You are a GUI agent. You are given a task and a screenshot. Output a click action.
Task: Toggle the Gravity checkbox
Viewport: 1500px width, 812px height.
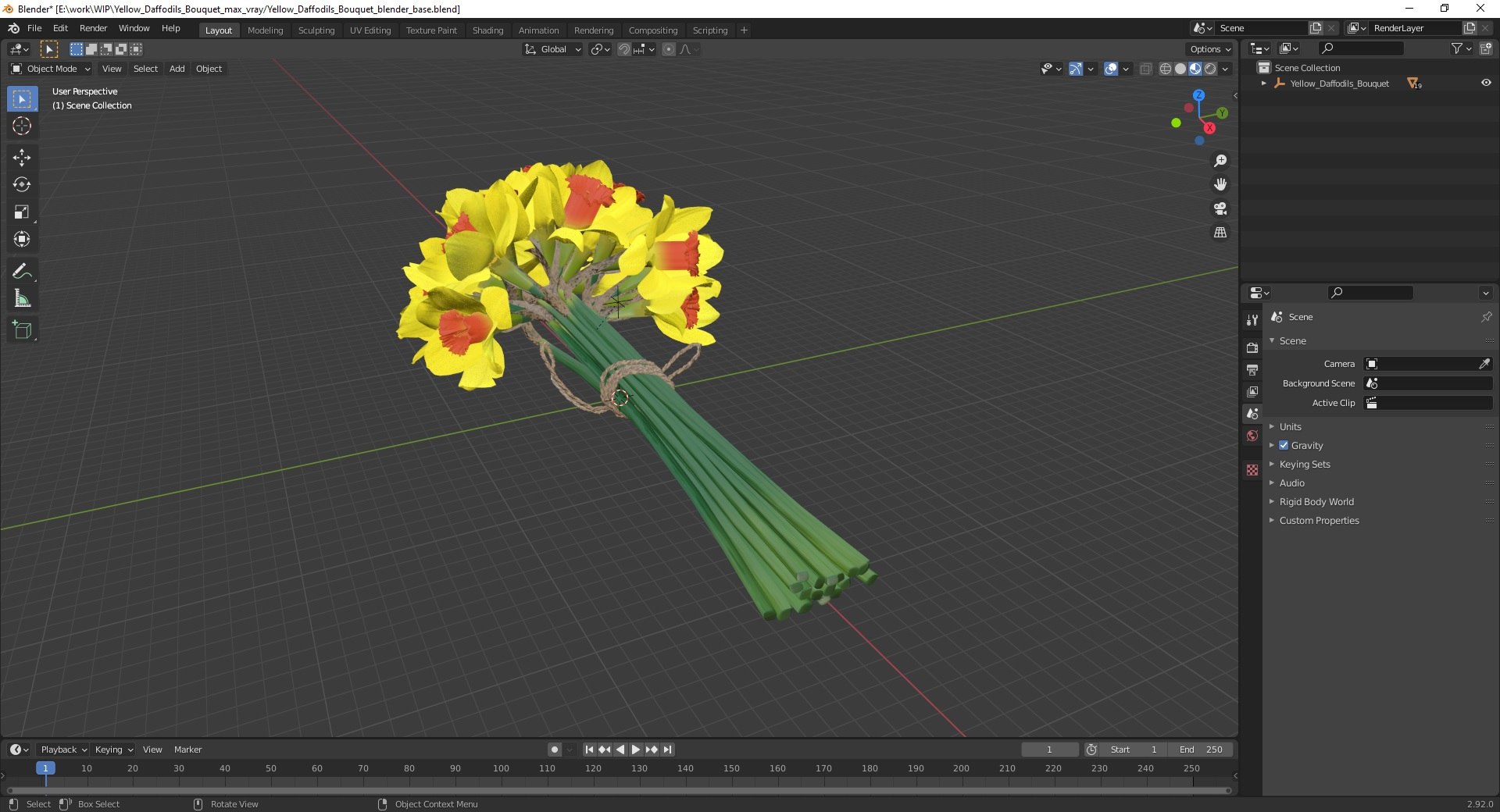point(1284,445)
